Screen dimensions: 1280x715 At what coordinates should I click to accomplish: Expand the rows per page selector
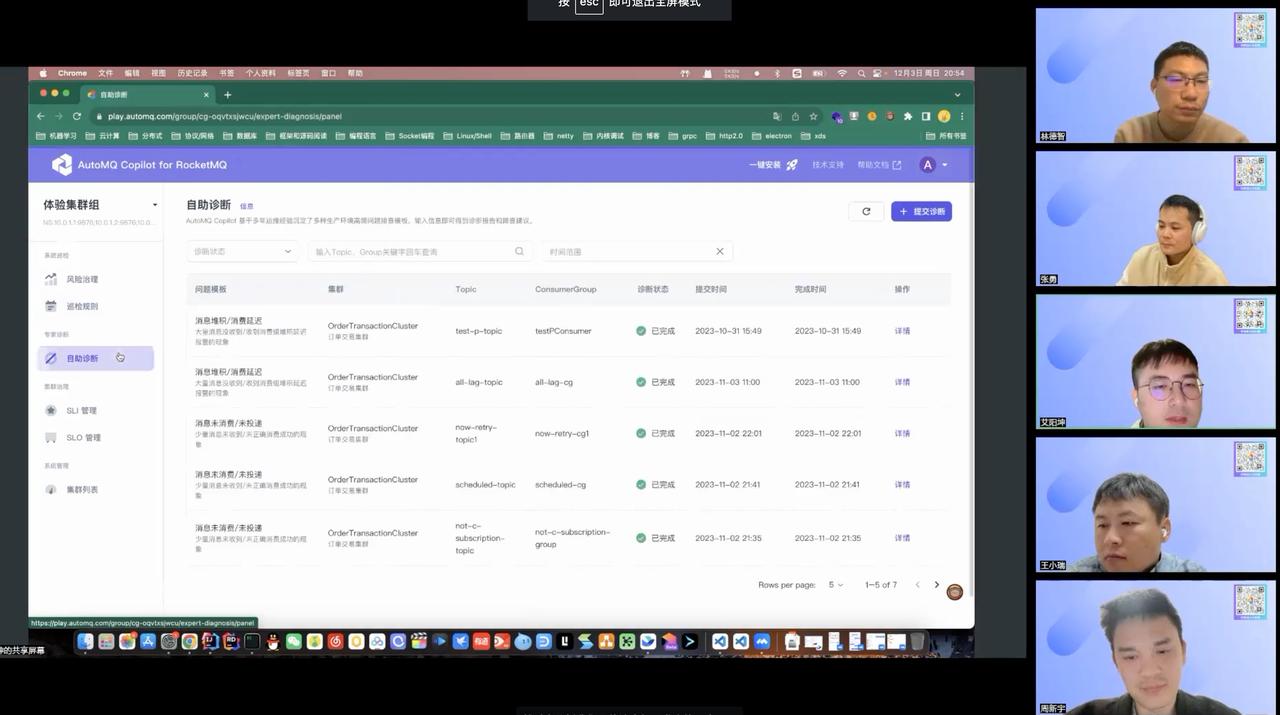click(836, 585)
